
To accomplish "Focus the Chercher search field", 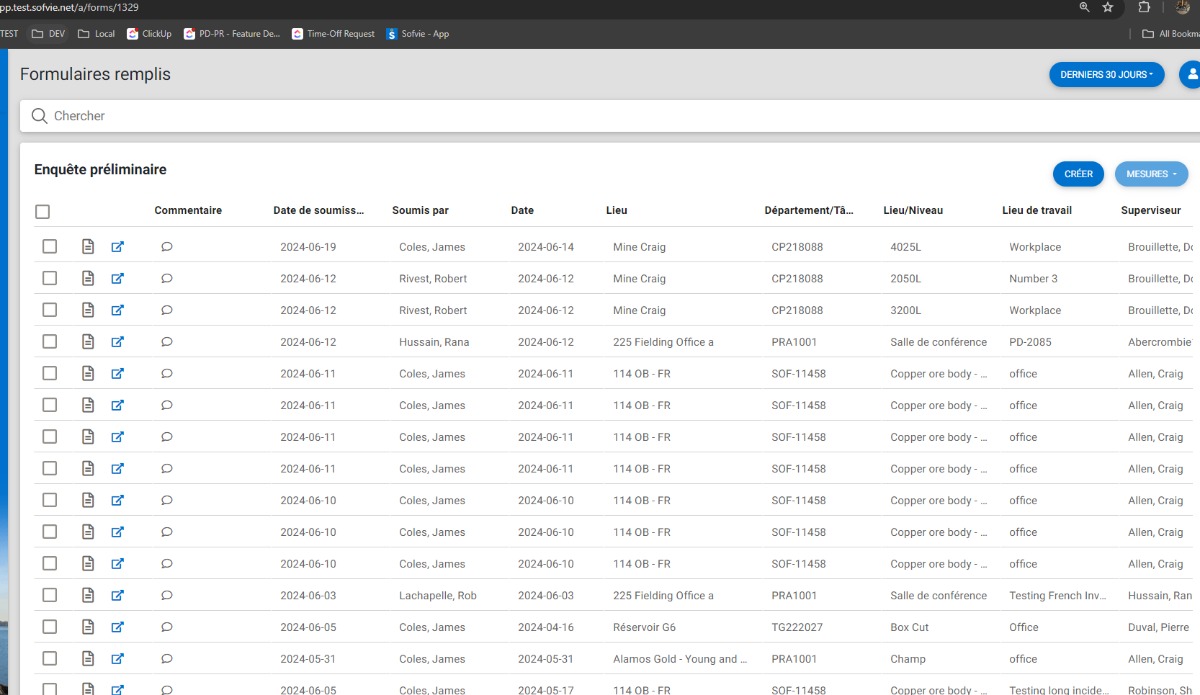I will coord(610,116).
